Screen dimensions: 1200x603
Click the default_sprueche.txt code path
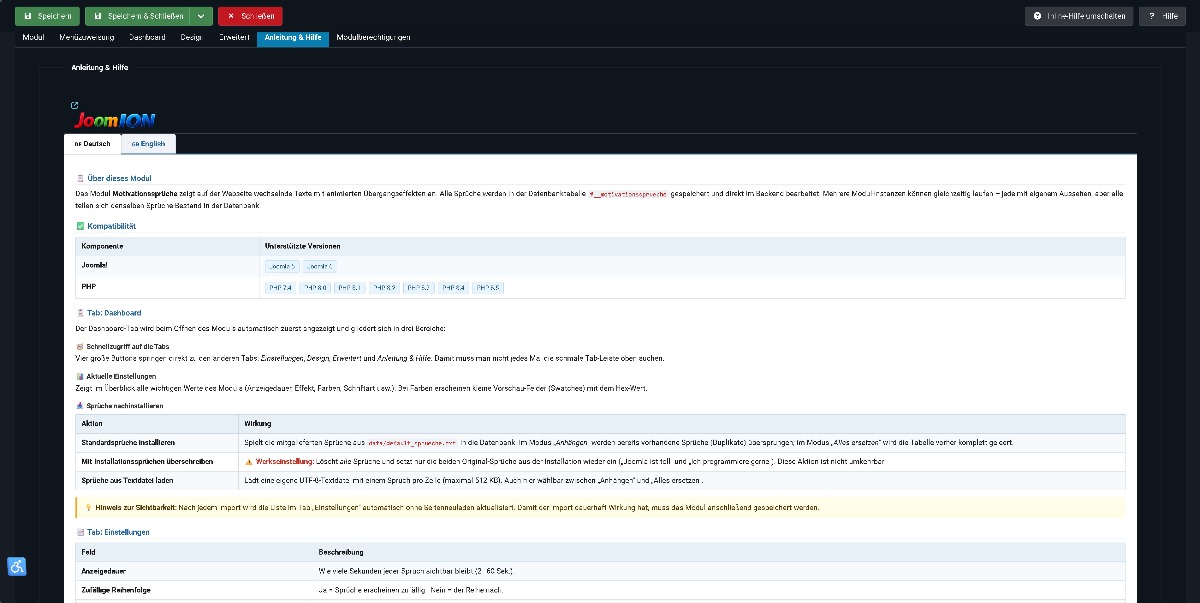tap(412, 442)
